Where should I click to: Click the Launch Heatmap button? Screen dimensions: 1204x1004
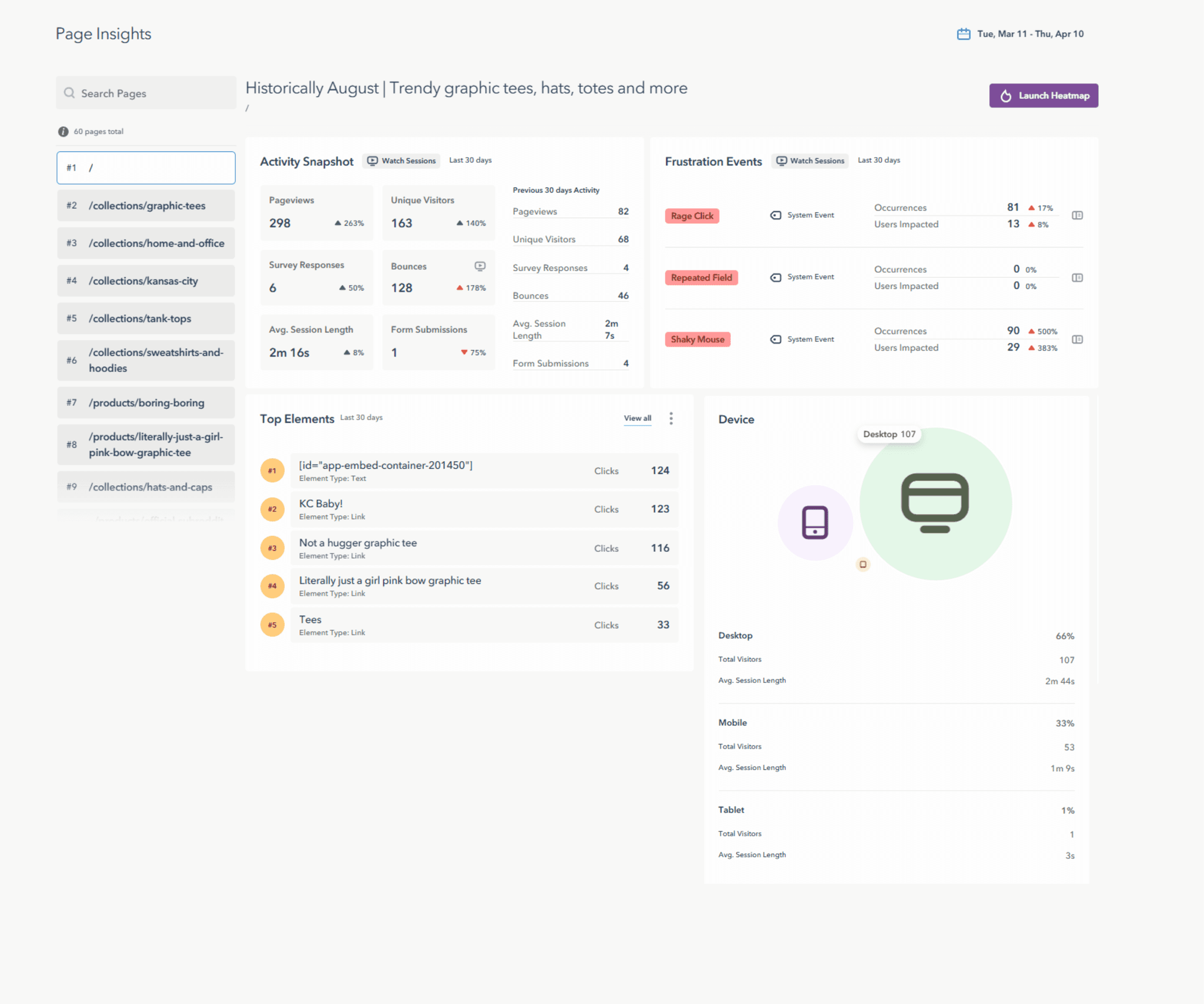pos(1044,95)
